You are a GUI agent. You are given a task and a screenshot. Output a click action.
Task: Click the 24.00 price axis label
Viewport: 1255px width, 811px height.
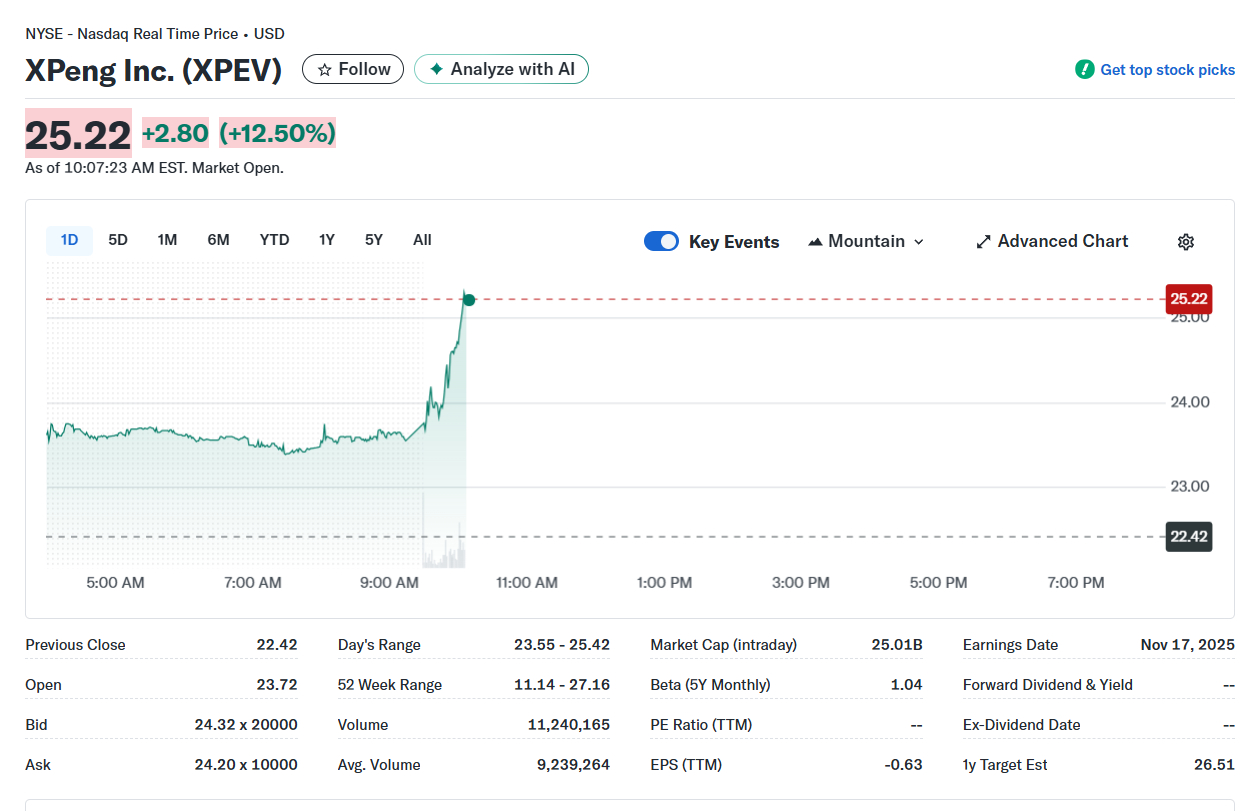pos(1190,402)
